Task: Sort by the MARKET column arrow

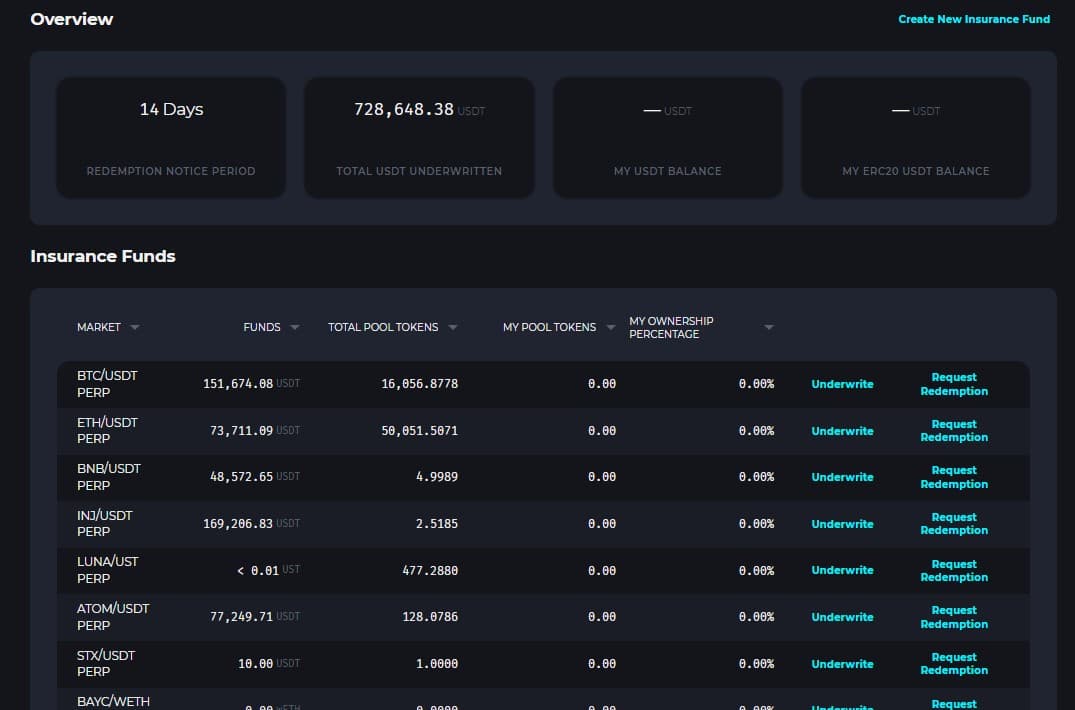Action: coord(135,327)
